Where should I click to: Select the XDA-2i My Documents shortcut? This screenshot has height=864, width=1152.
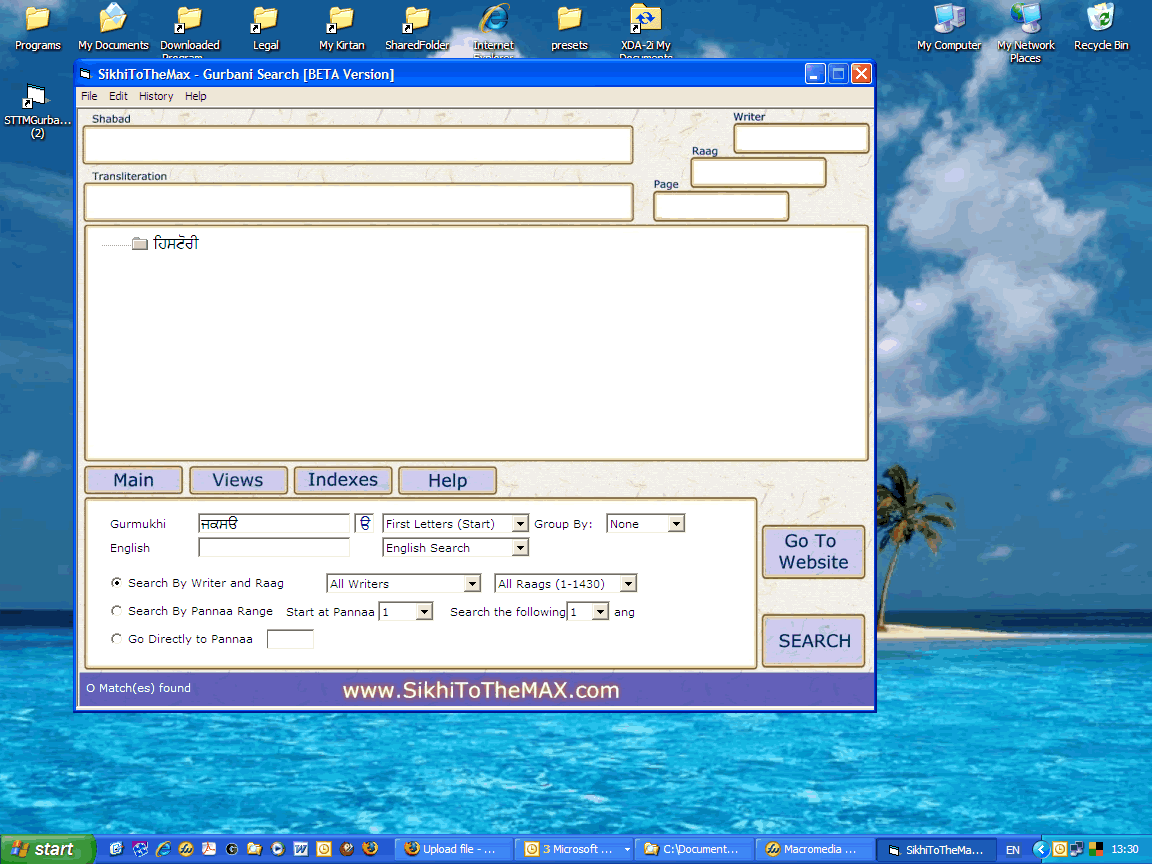tap(645, 32)
